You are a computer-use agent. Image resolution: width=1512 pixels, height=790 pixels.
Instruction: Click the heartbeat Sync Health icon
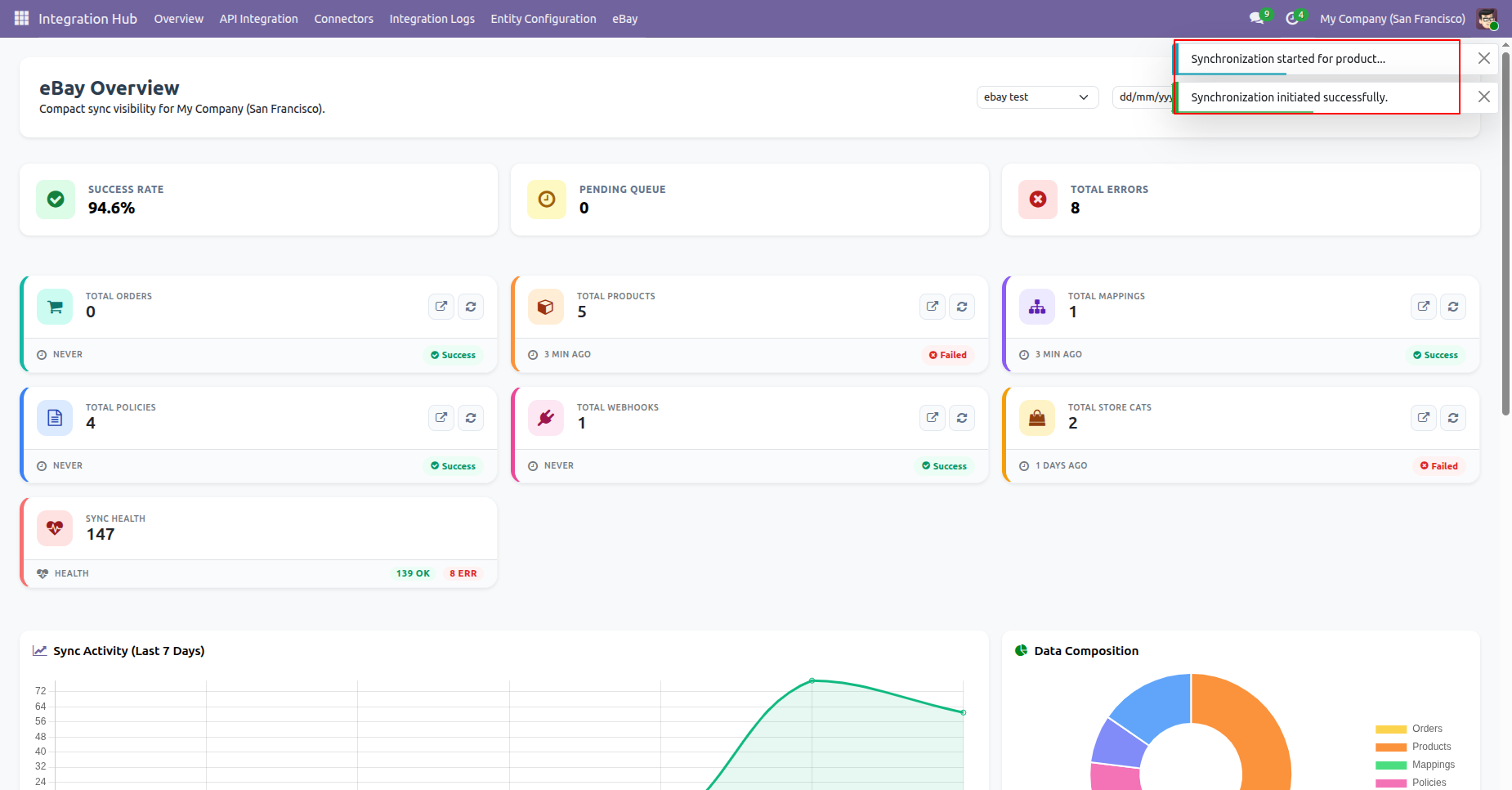(x=55, y=528)
